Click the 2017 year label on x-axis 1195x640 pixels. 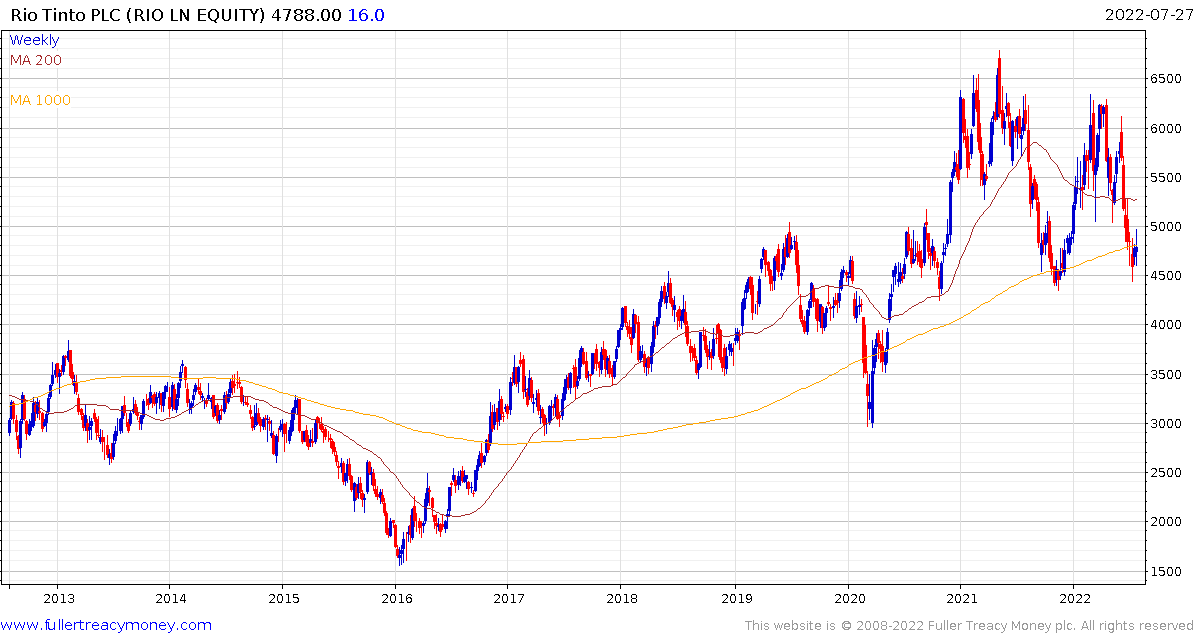508,597
